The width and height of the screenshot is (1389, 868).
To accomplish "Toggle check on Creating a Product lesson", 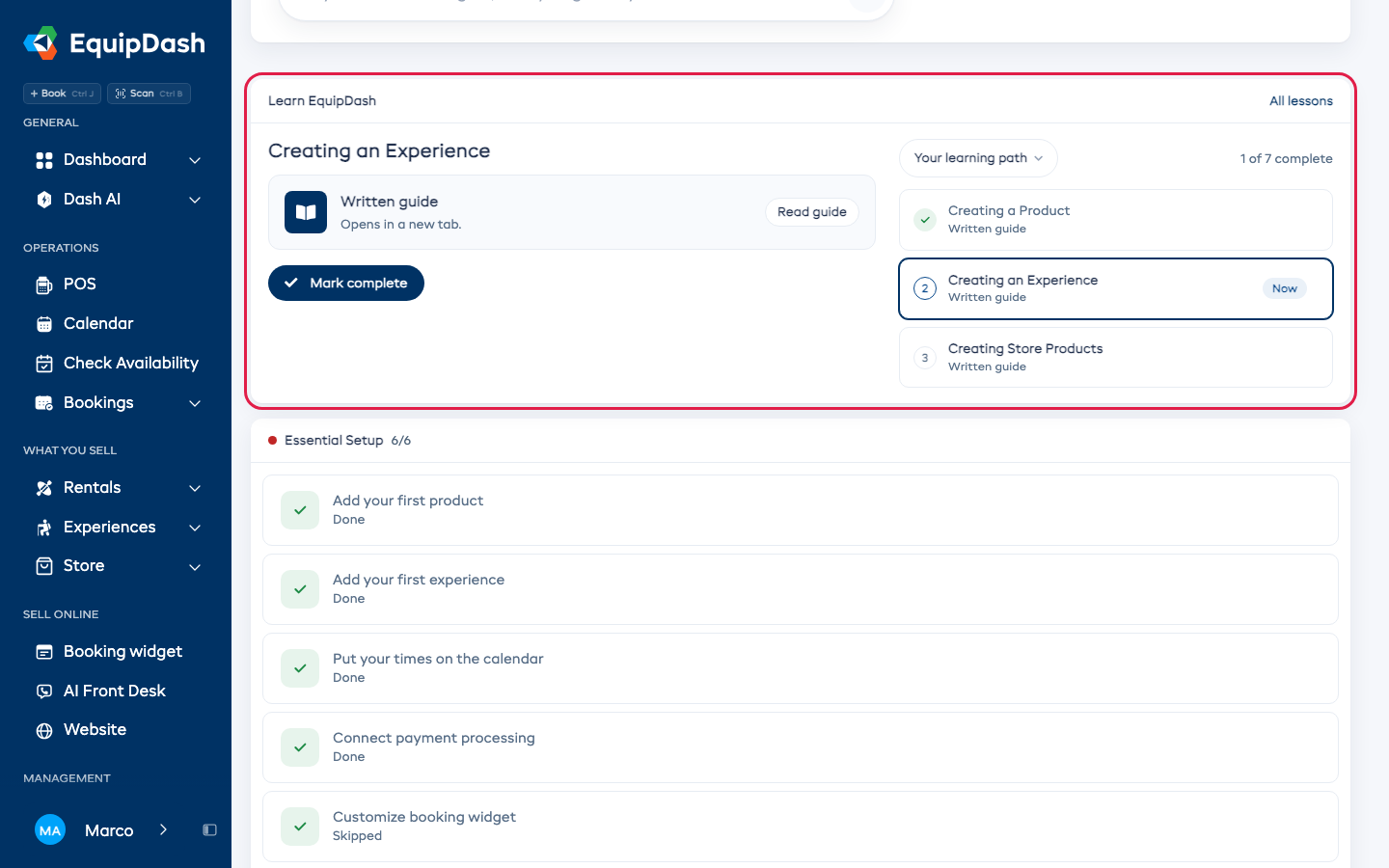I will coord(925,220).
